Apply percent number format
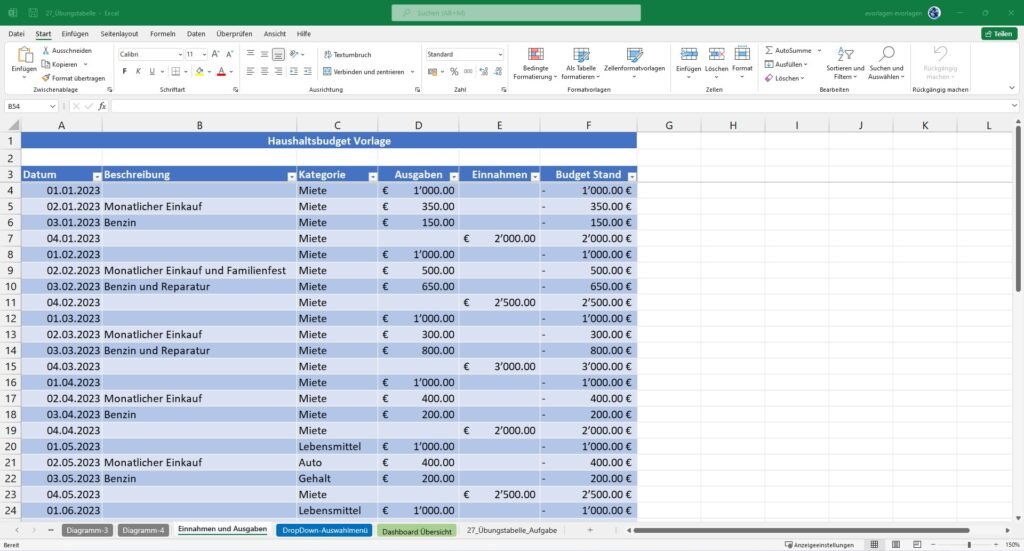The width and height of the screenshot is (1024, 551). tap(454, 72)
